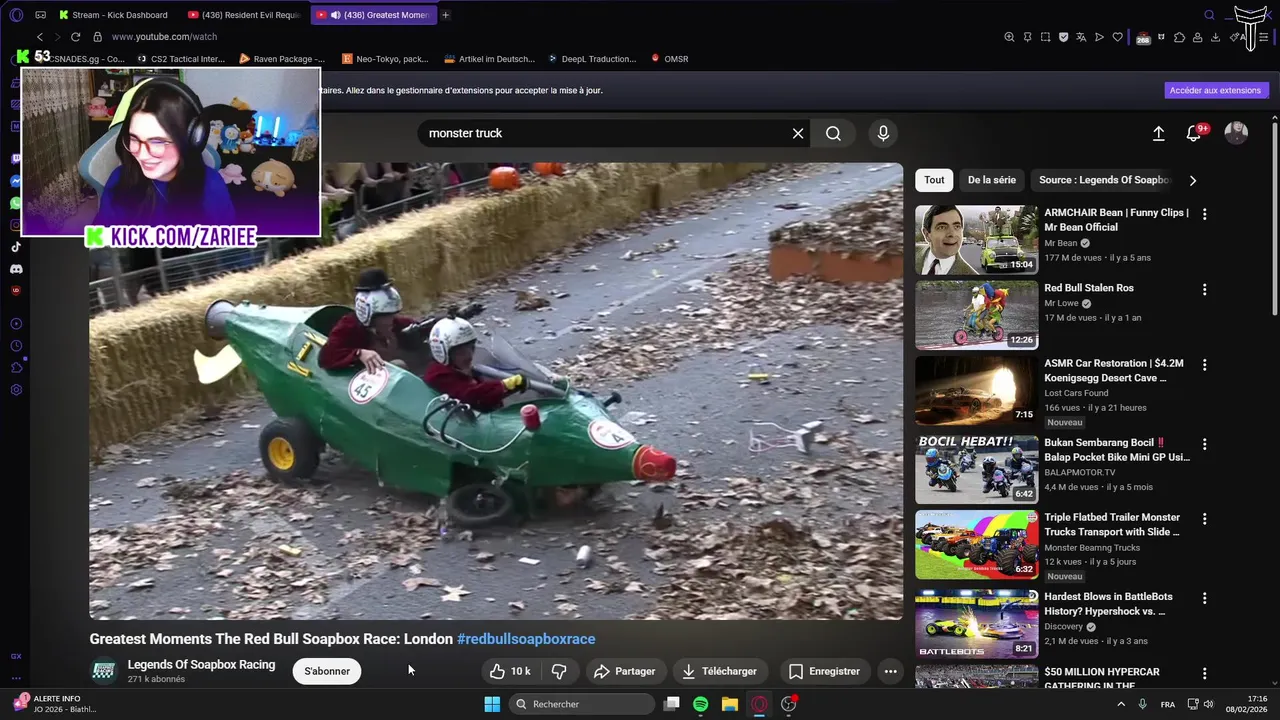1280x720 pixels.
Task: Reload the page in the browser
Action: 75,37
